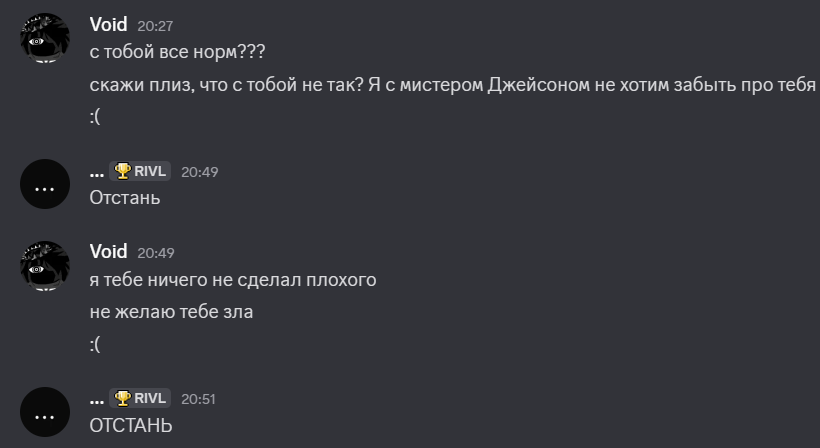Click the message "не желаю тебе зла"
Image resolution: width=820 pixels, height=448 pixels.
click(171, 312)
